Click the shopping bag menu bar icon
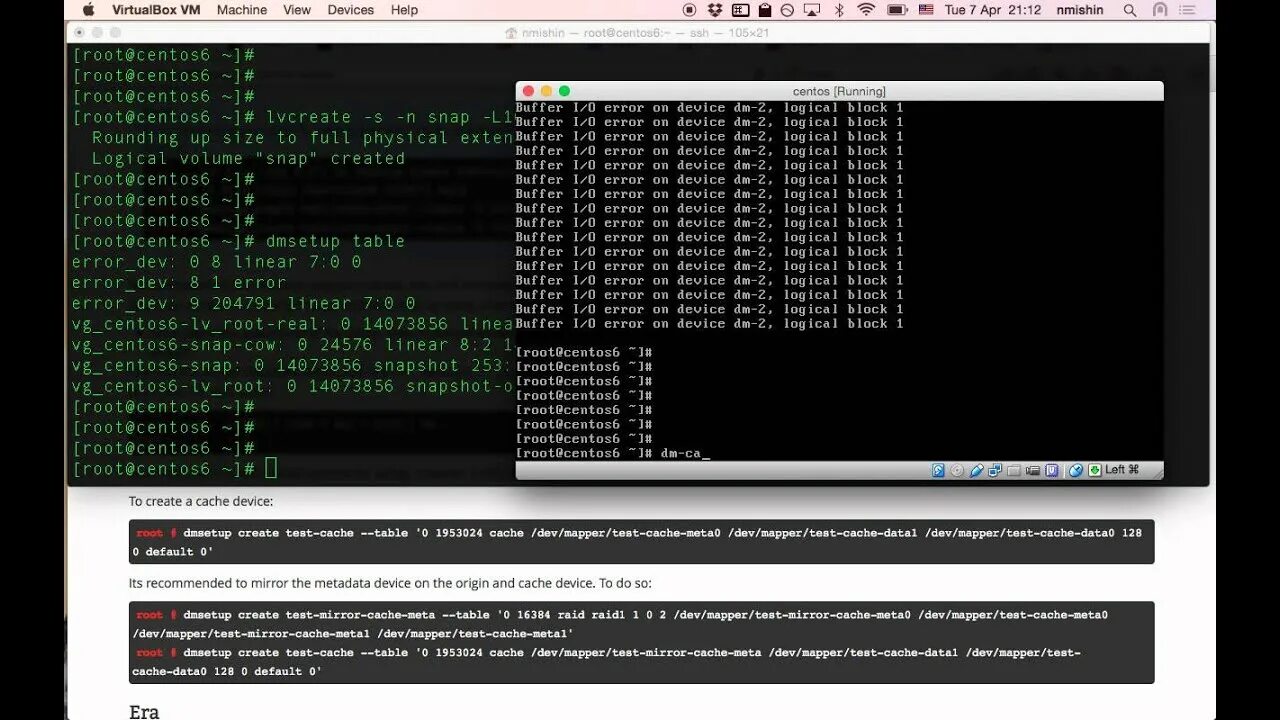 point(765,10)
